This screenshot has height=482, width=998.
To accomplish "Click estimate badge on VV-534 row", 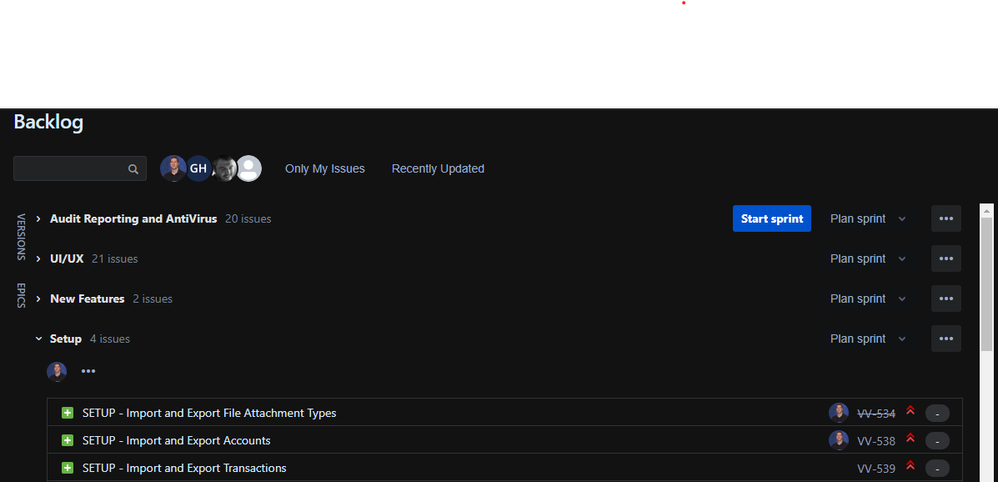I will 937,414.
